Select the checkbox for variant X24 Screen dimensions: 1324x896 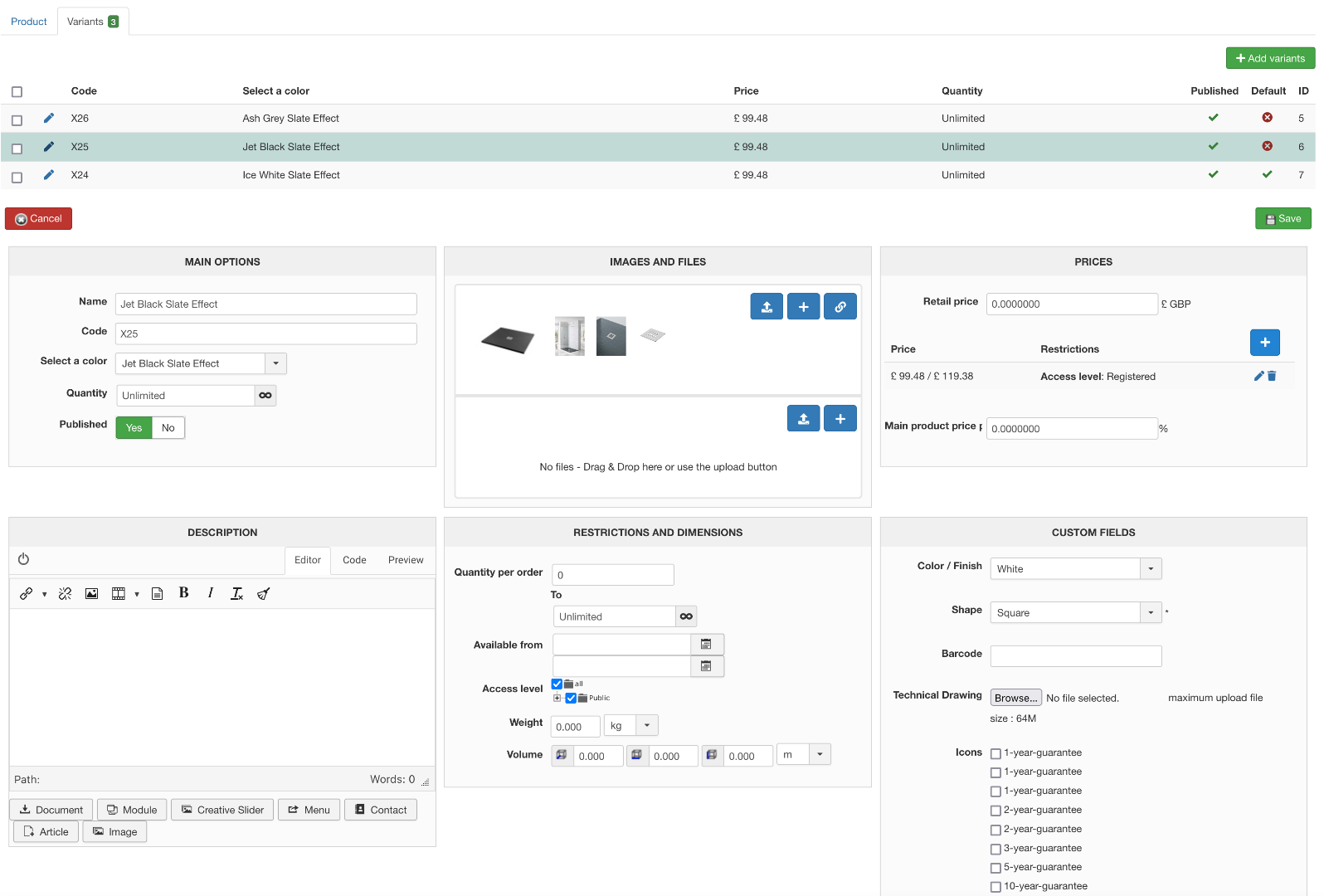17,177
